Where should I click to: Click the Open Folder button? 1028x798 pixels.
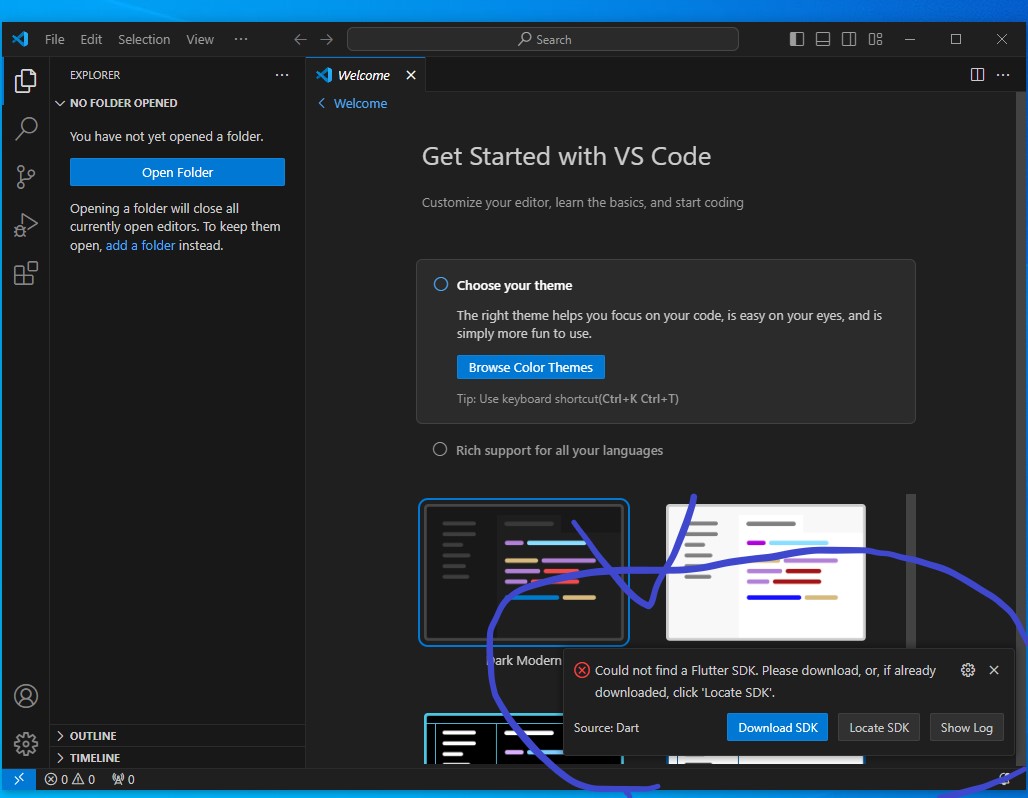coord(178,172)
